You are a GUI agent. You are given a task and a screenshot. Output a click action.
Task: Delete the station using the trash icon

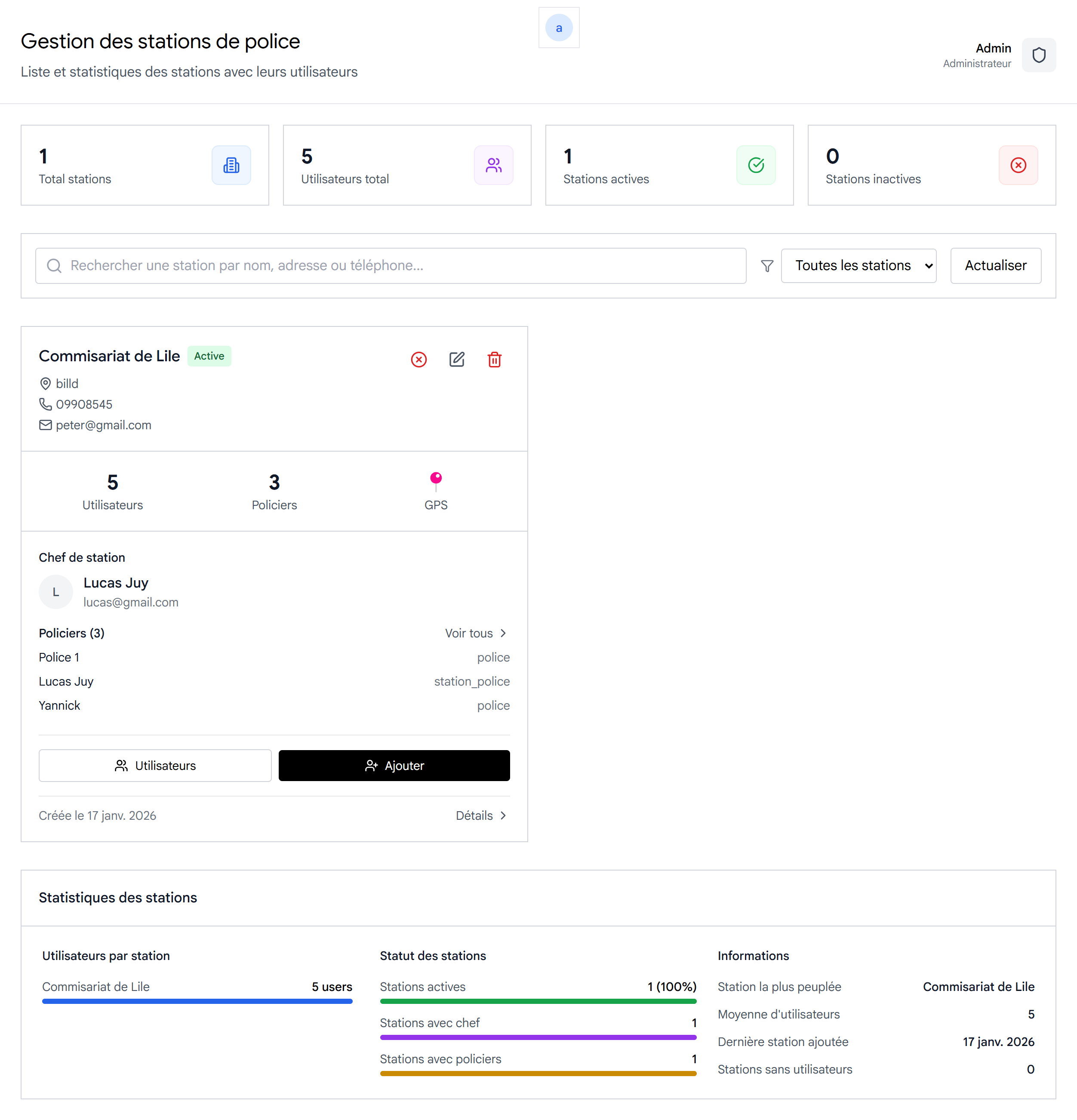click(494, 360)
